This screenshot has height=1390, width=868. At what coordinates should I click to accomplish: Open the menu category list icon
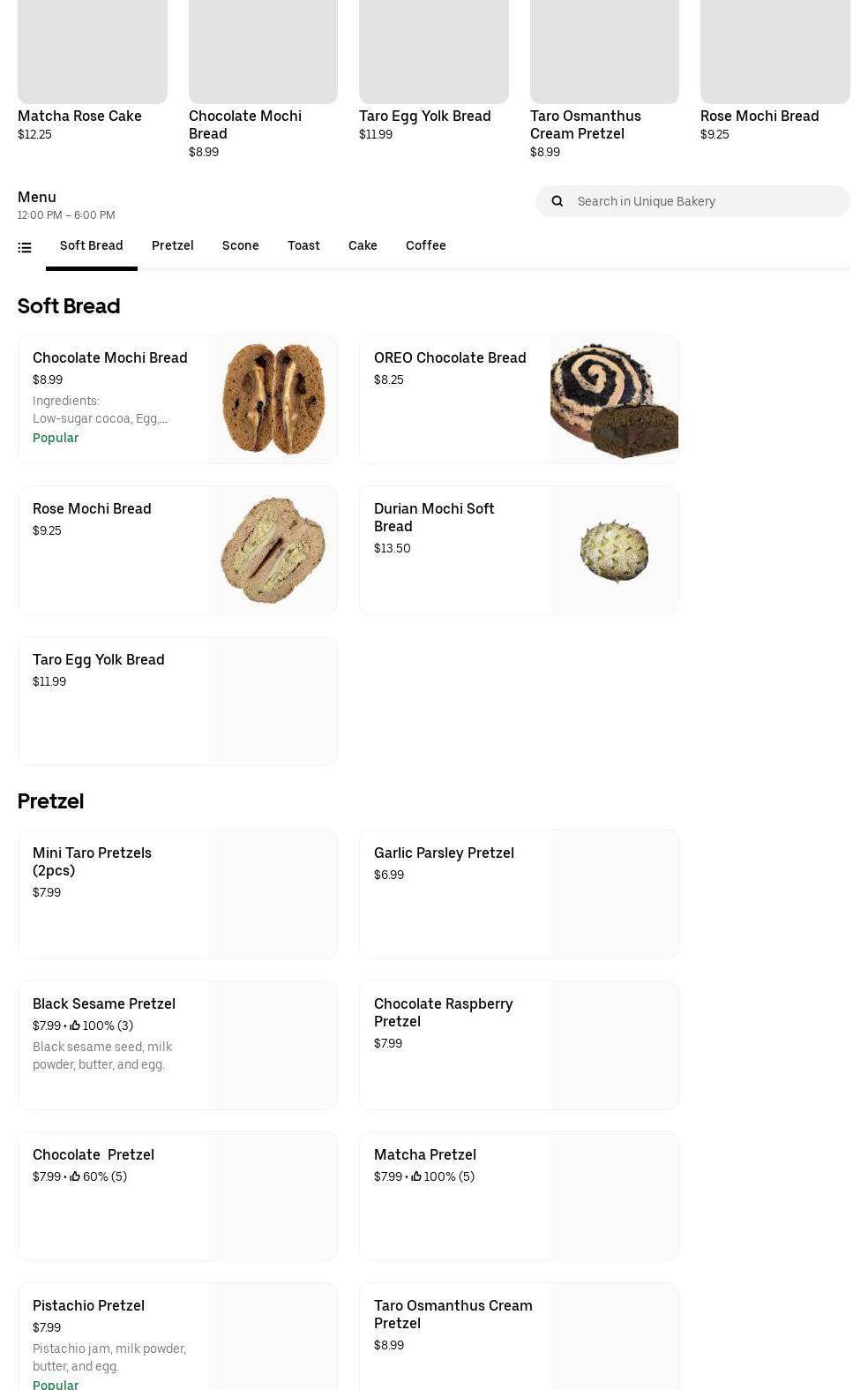point(25,248)
